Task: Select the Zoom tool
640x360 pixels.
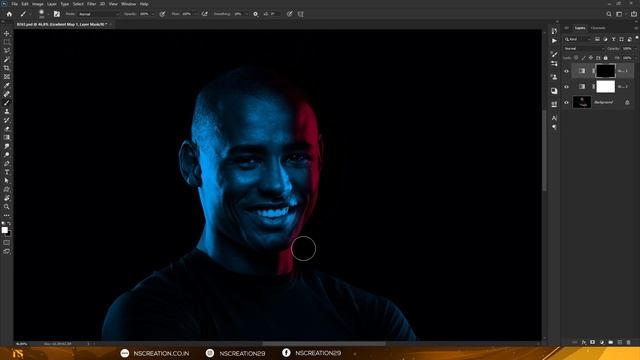Action: click(7, 207)
